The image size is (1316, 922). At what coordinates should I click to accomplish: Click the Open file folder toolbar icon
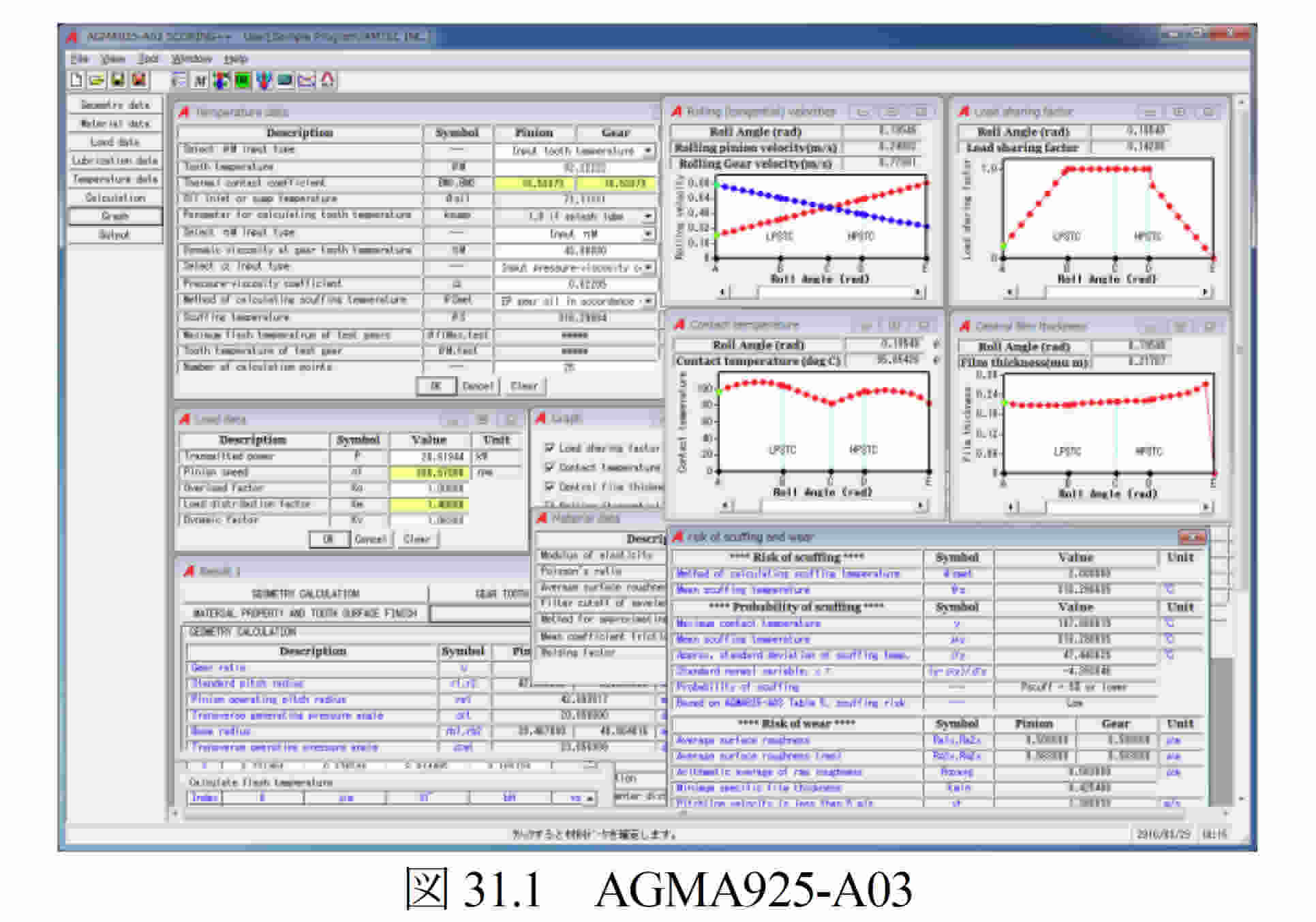click(97, 80)
